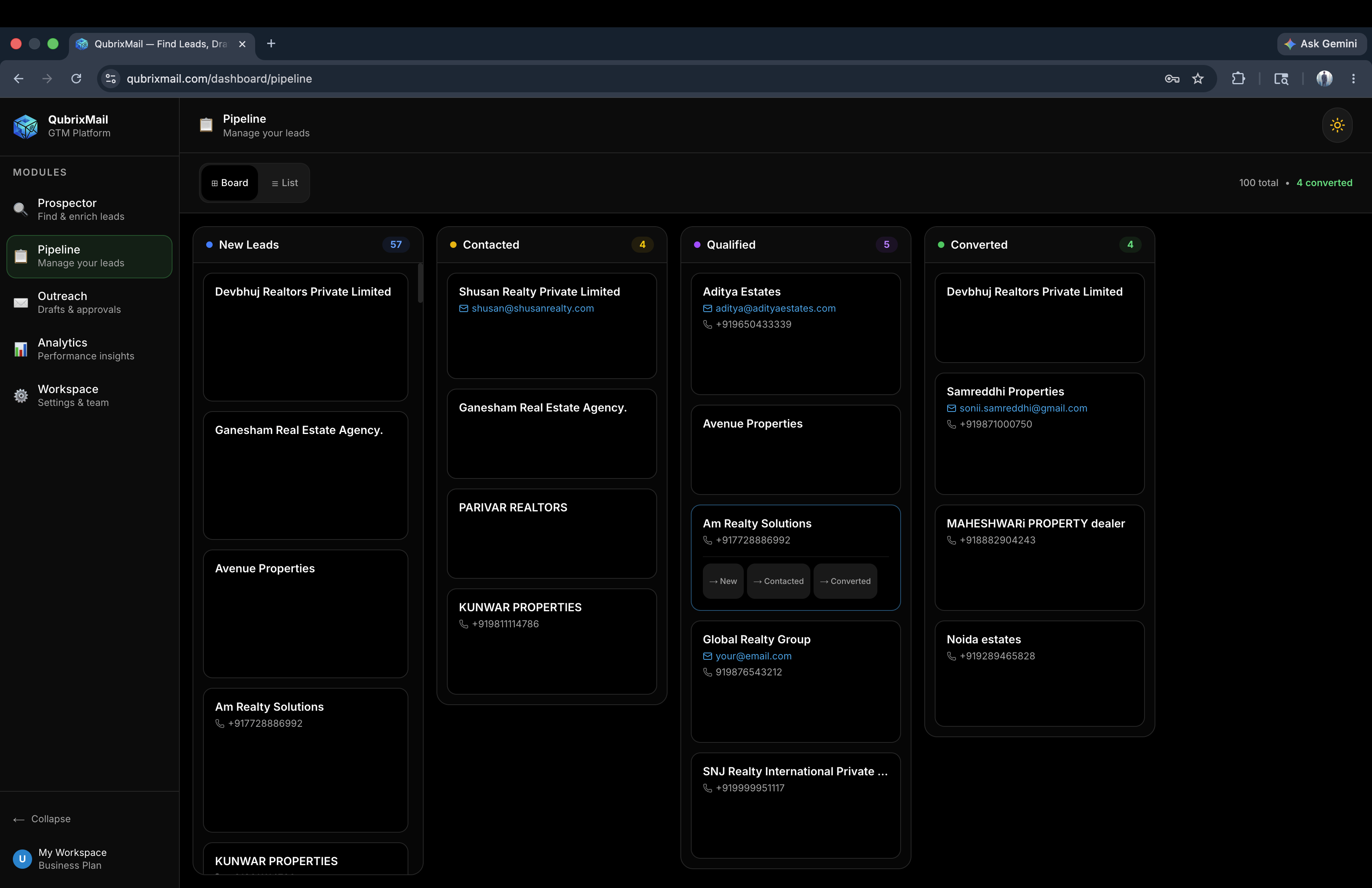
Task: Close the QubrixMail tab
Action: pyautogui.click(x=242, y=44)
